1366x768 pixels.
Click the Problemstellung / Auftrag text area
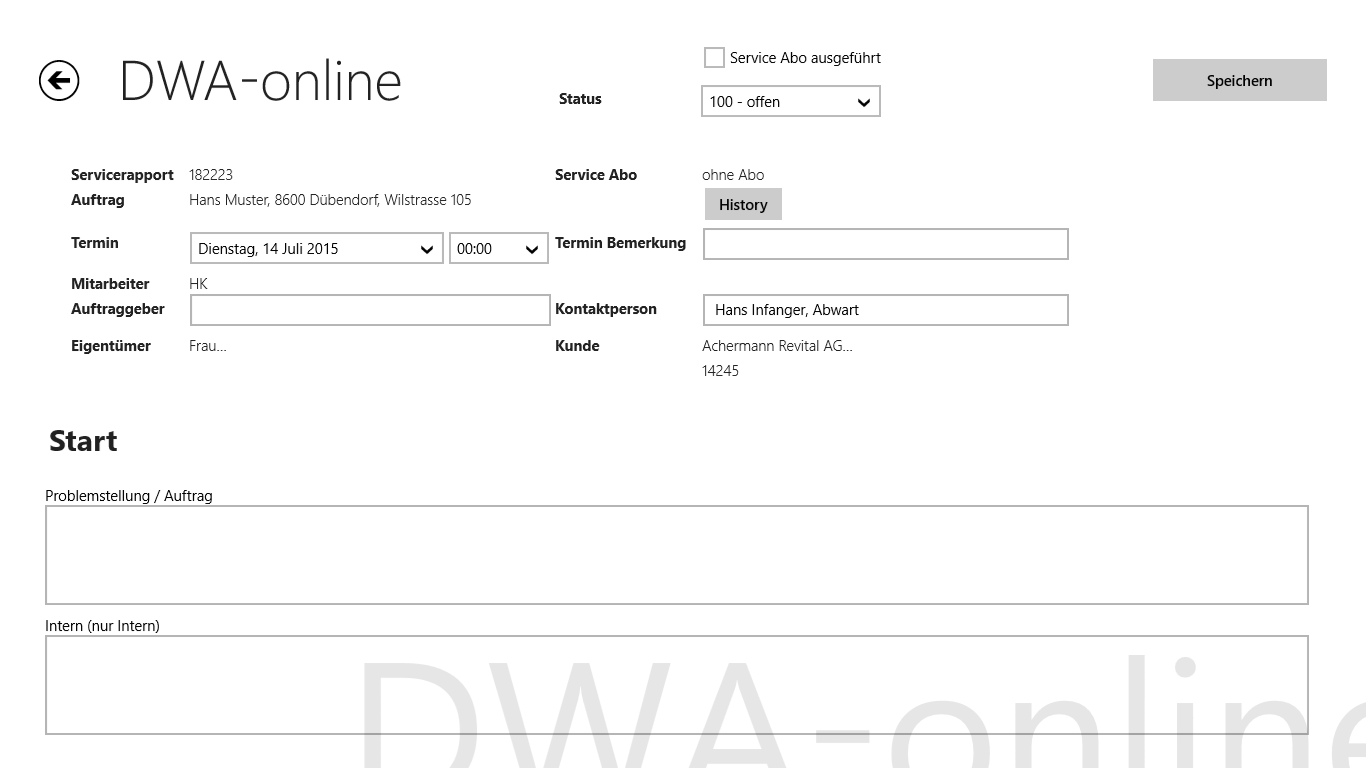click(x=677, y=555)
